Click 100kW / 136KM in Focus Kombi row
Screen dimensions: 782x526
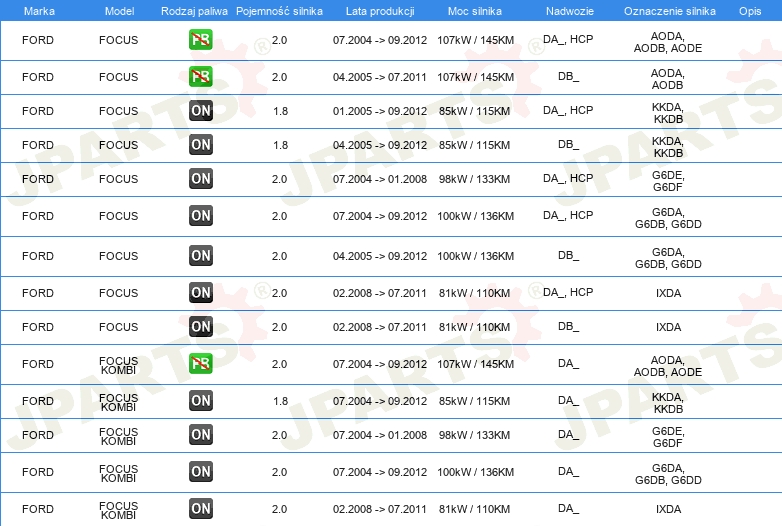click(475, 472)
